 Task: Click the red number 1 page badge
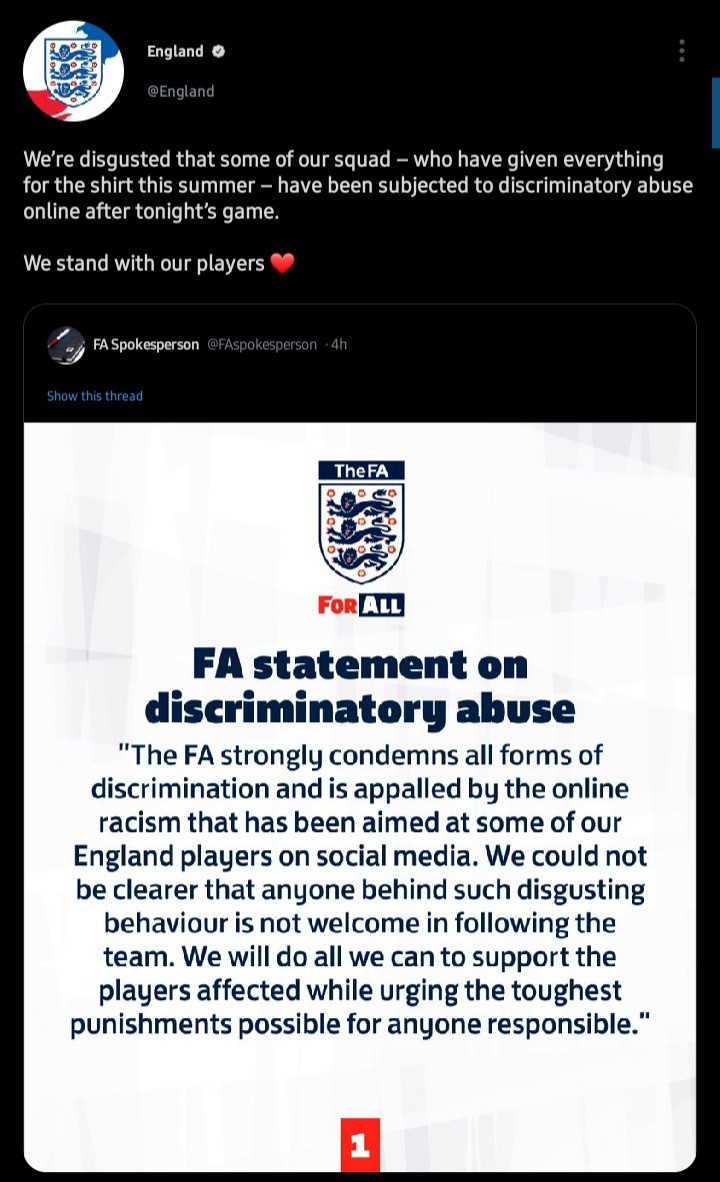tap(360, 1145)
